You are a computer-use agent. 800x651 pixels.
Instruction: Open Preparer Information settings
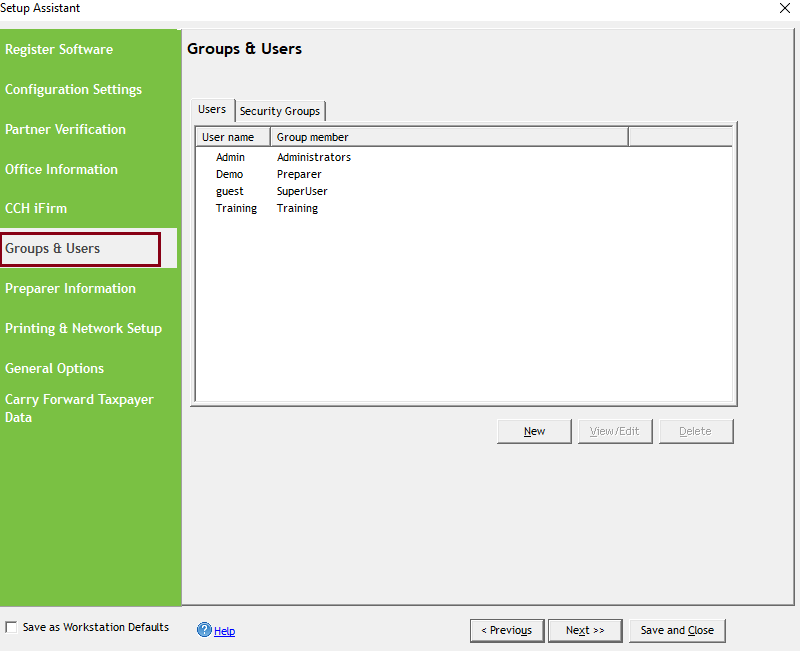70,288
